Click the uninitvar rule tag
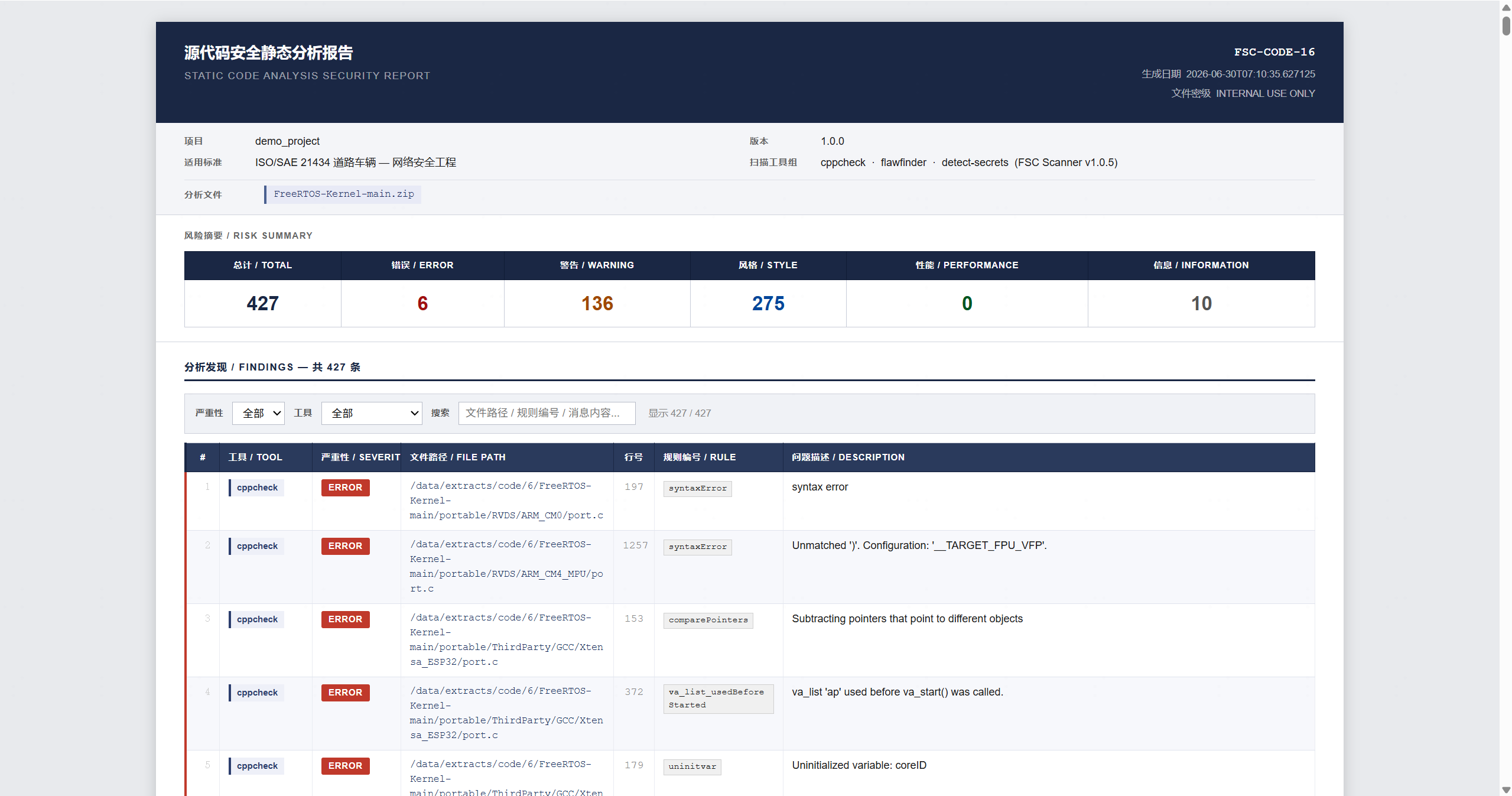The image size is (1512, 796). [692, 766]
